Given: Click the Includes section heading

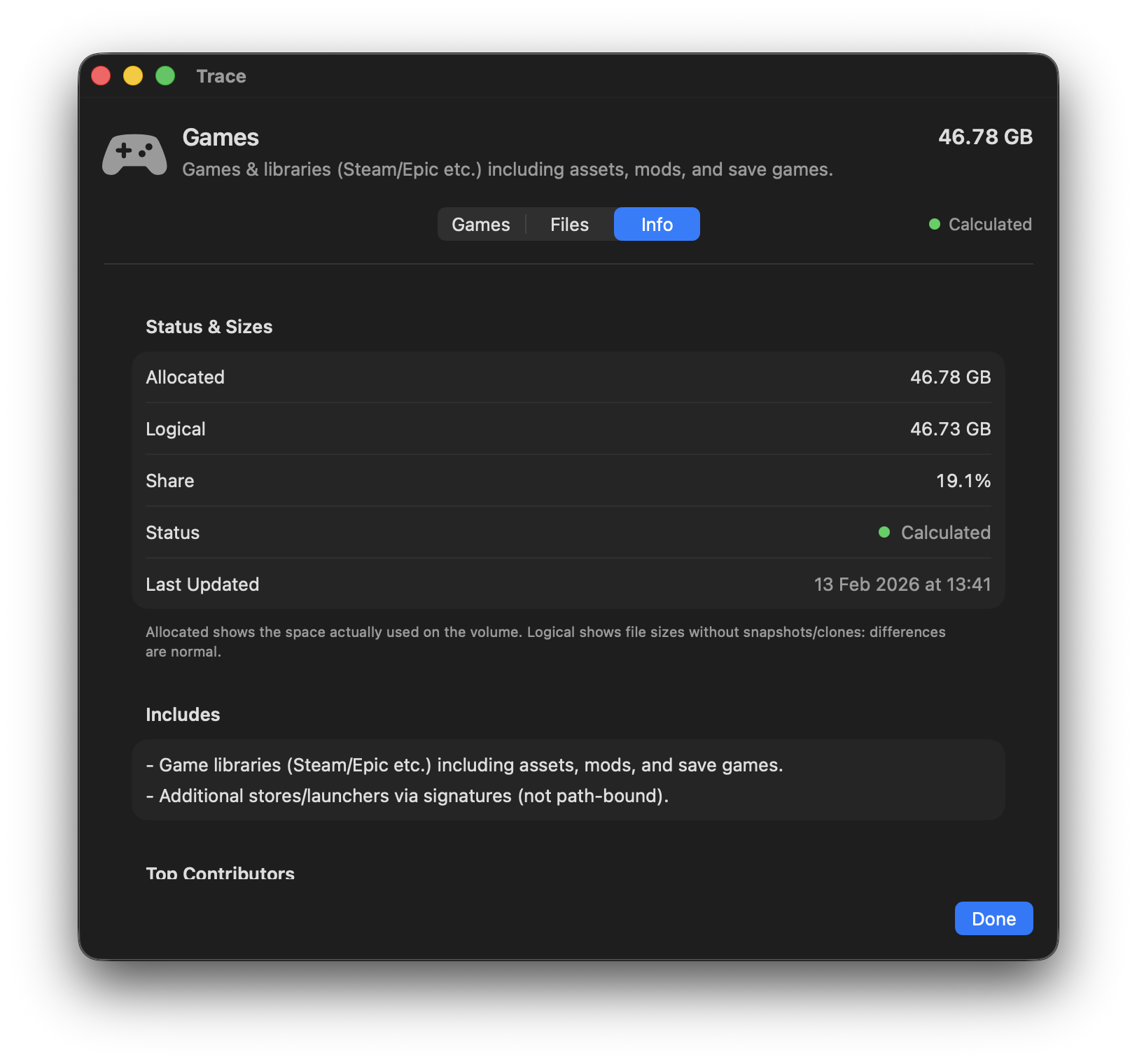Looking at the screenshot, I should pos(183,715).
